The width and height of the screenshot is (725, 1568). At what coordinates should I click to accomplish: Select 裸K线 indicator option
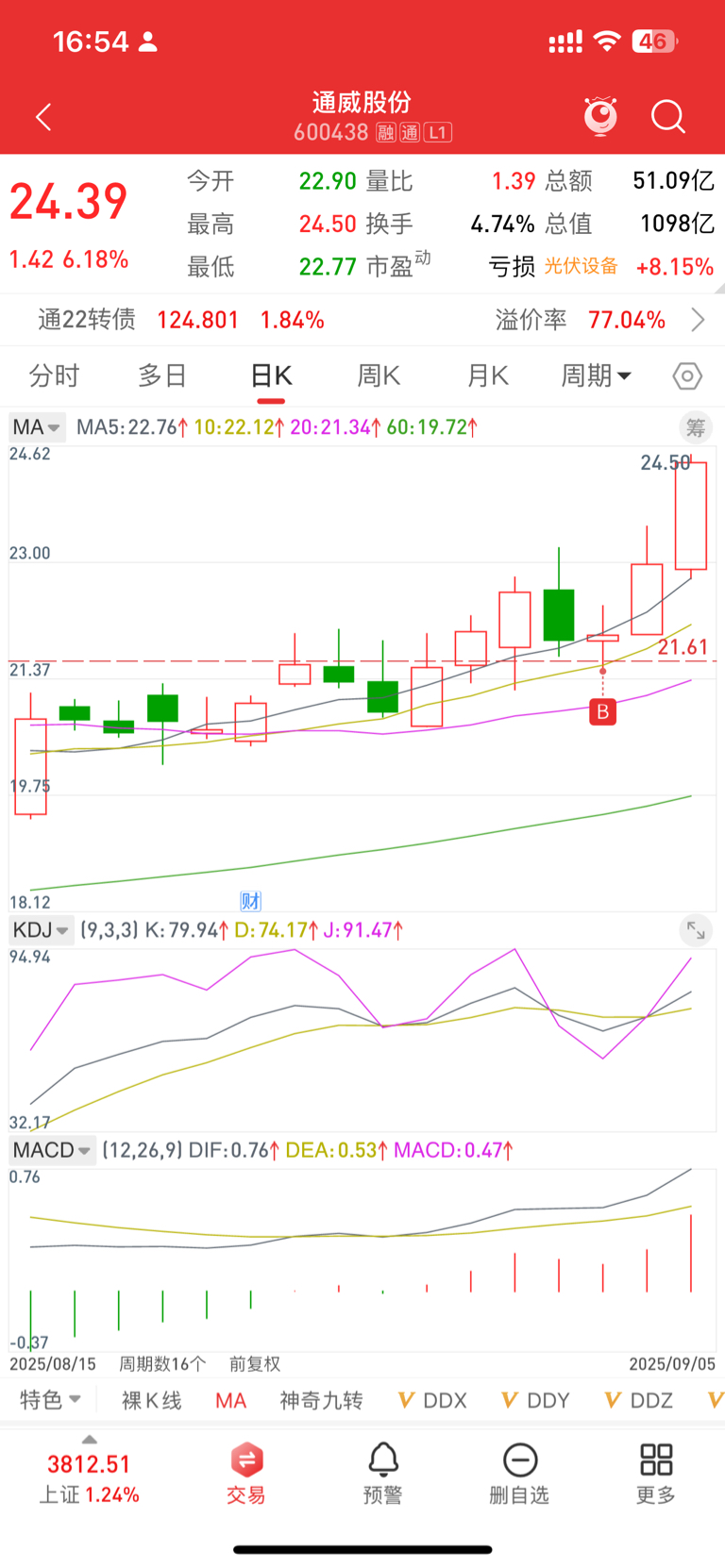[x=151, y=1400]
